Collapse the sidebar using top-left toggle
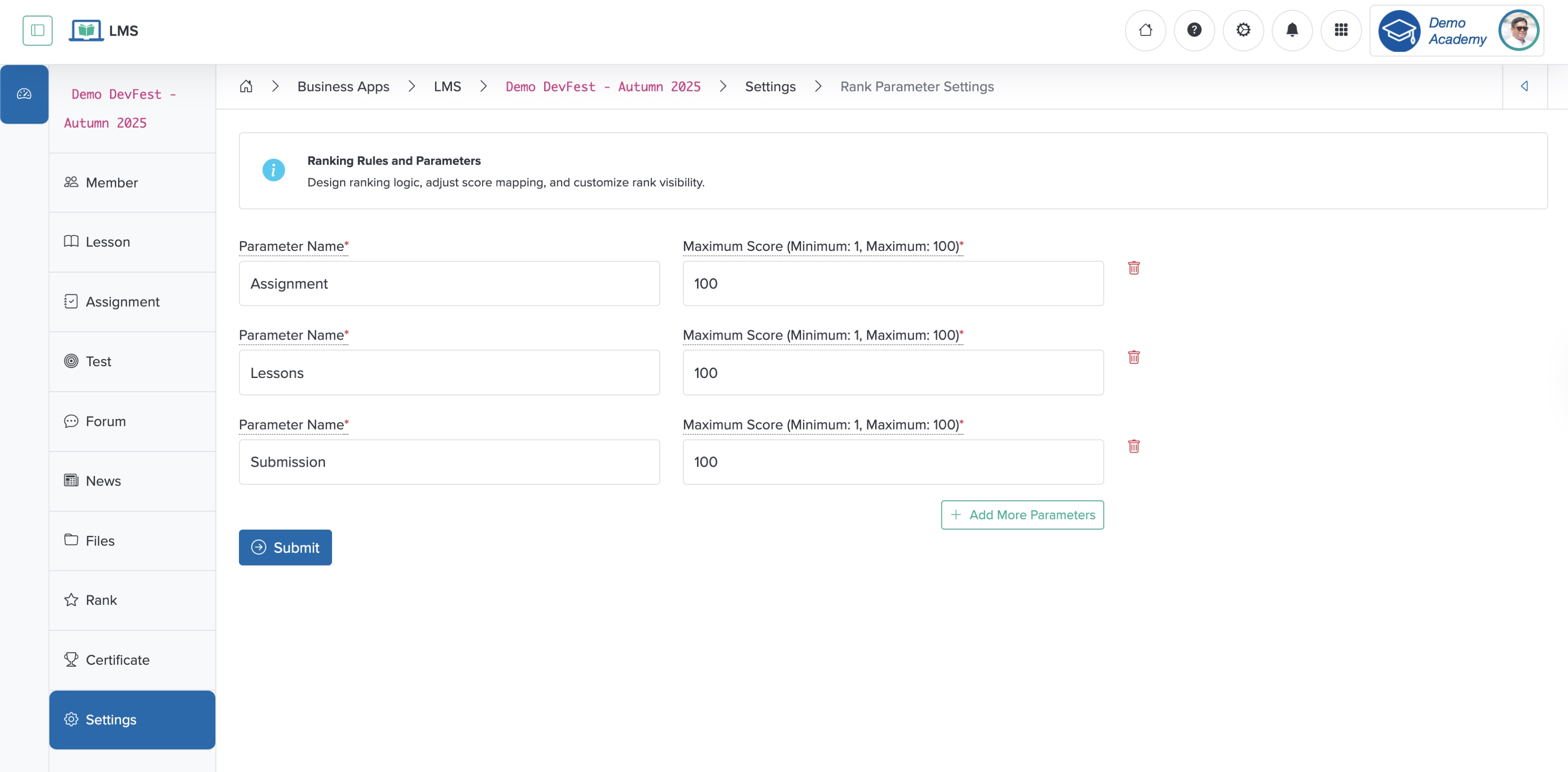Screen dimensions: 1568x772 (x=37, y=30)
